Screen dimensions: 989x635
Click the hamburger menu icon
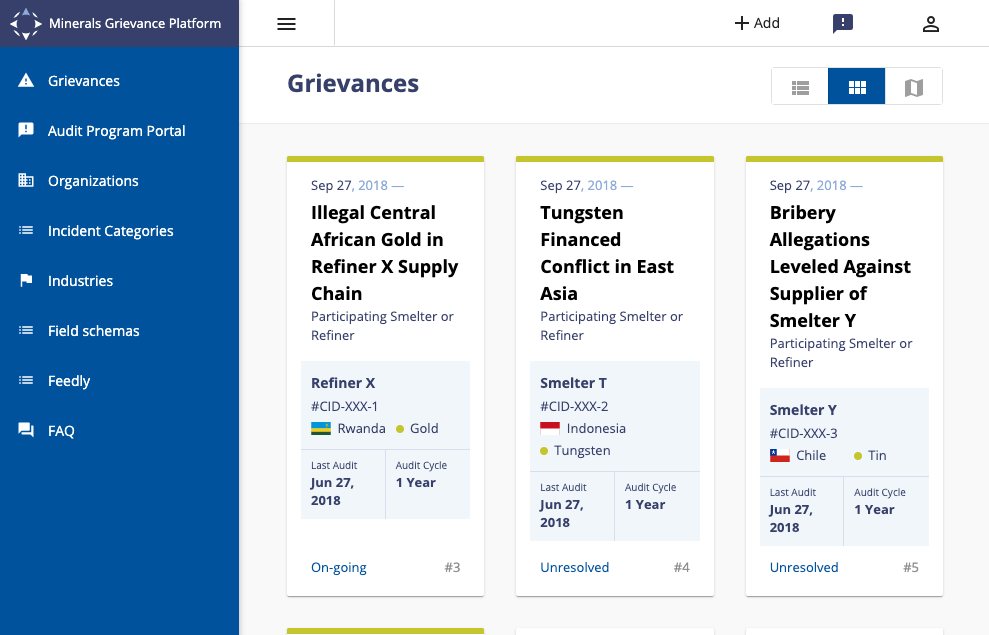tap(286, 24)
